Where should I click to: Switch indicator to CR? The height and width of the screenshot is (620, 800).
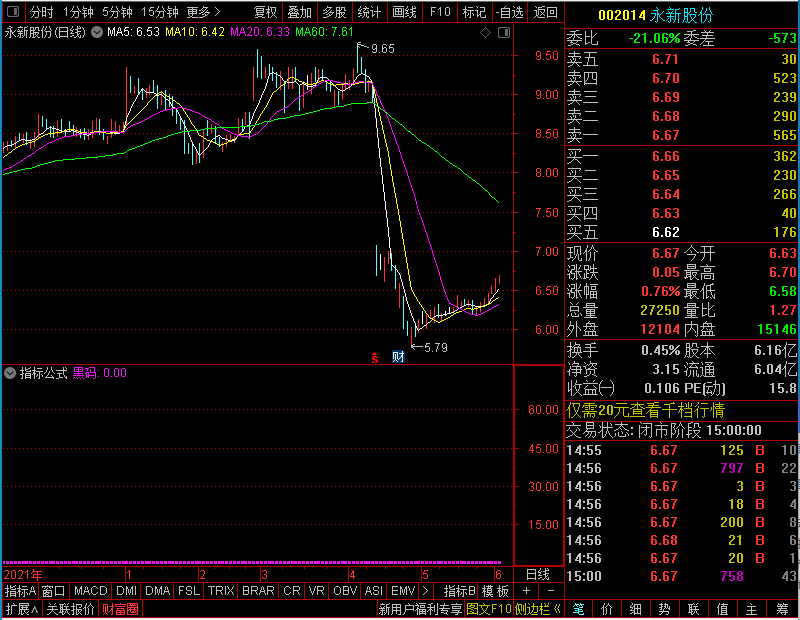[292, 591]
